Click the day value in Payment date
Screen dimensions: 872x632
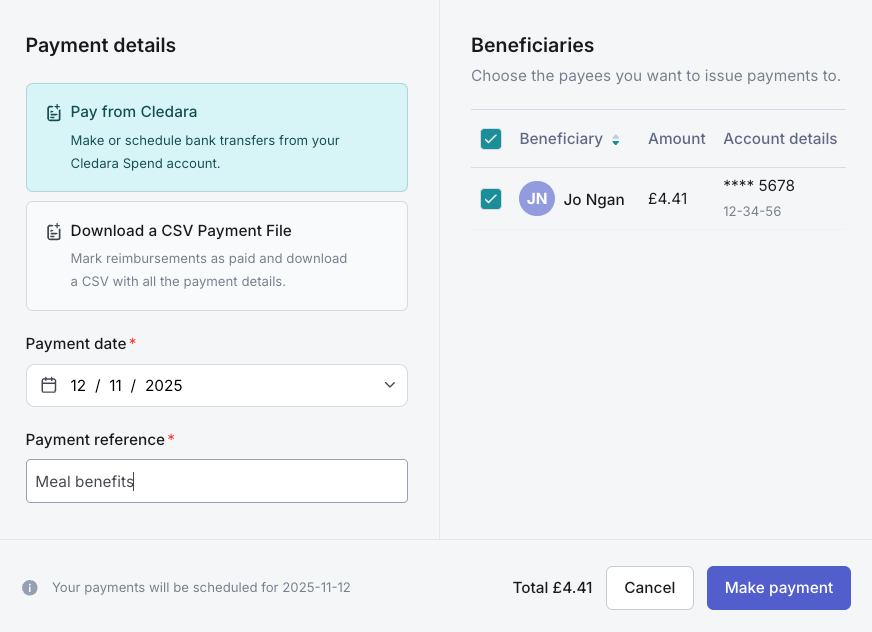click(78, 386)
